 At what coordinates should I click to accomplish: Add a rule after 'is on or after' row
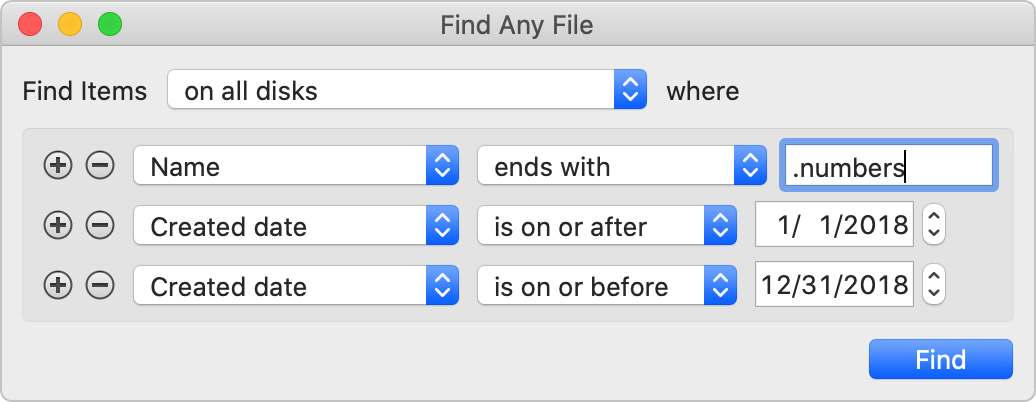[59, 226]
